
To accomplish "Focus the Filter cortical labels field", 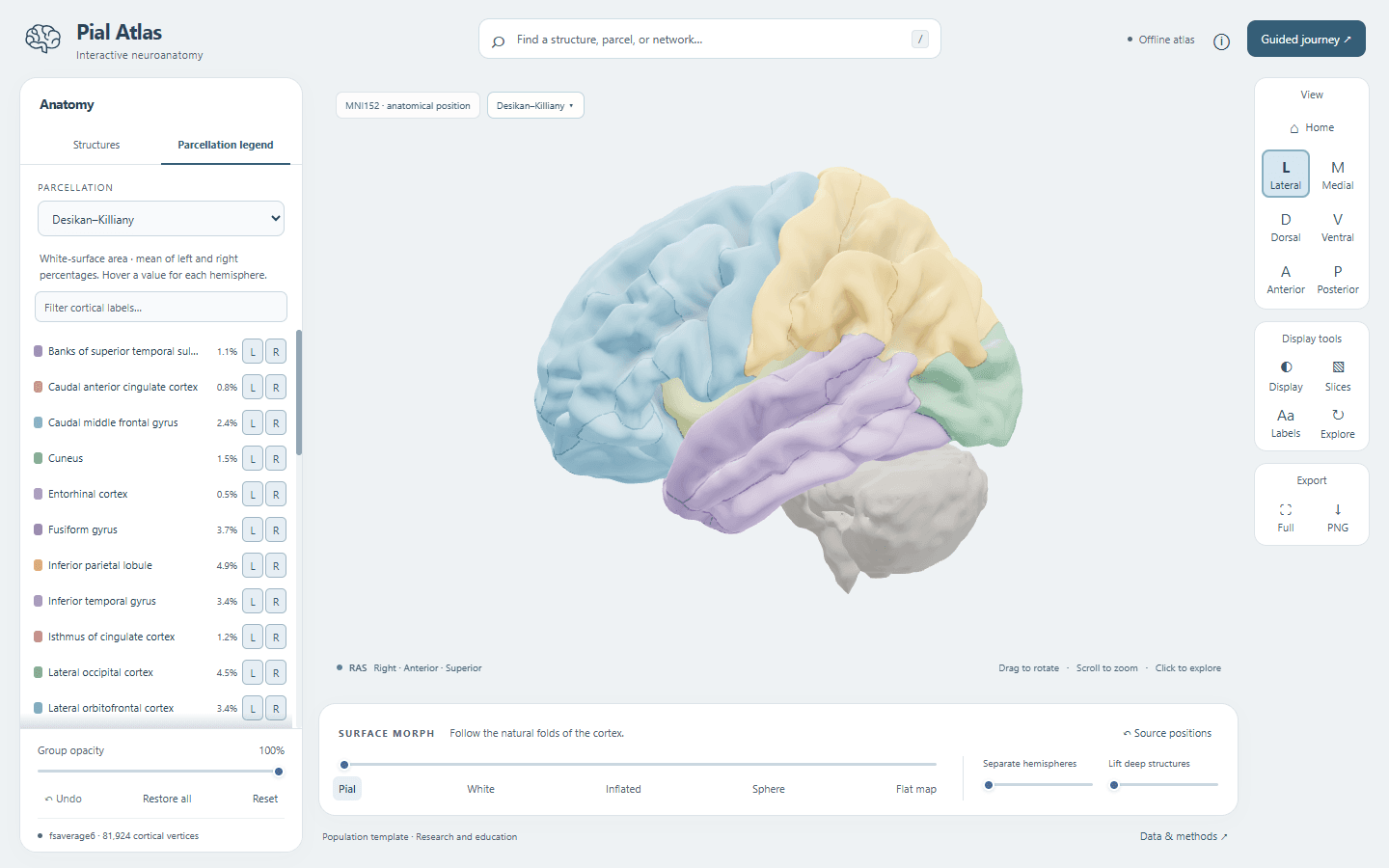I will [x=161, y=307].
